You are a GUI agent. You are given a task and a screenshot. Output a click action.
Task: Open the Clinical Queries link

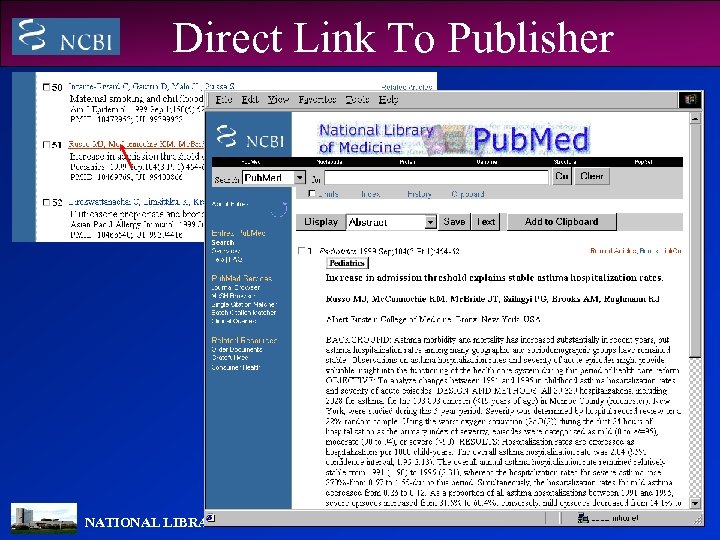pyautogui.click(x=234, y=321)
